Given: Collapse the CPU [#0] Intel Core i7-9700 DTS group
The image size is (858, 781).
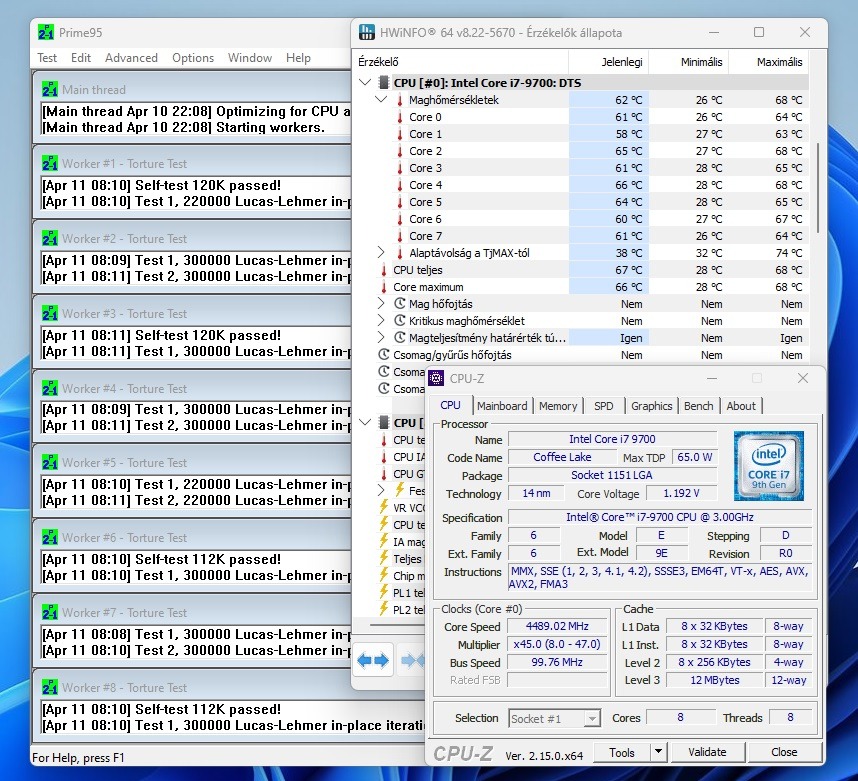Looking at the screenshot, I should click(364, 83).
